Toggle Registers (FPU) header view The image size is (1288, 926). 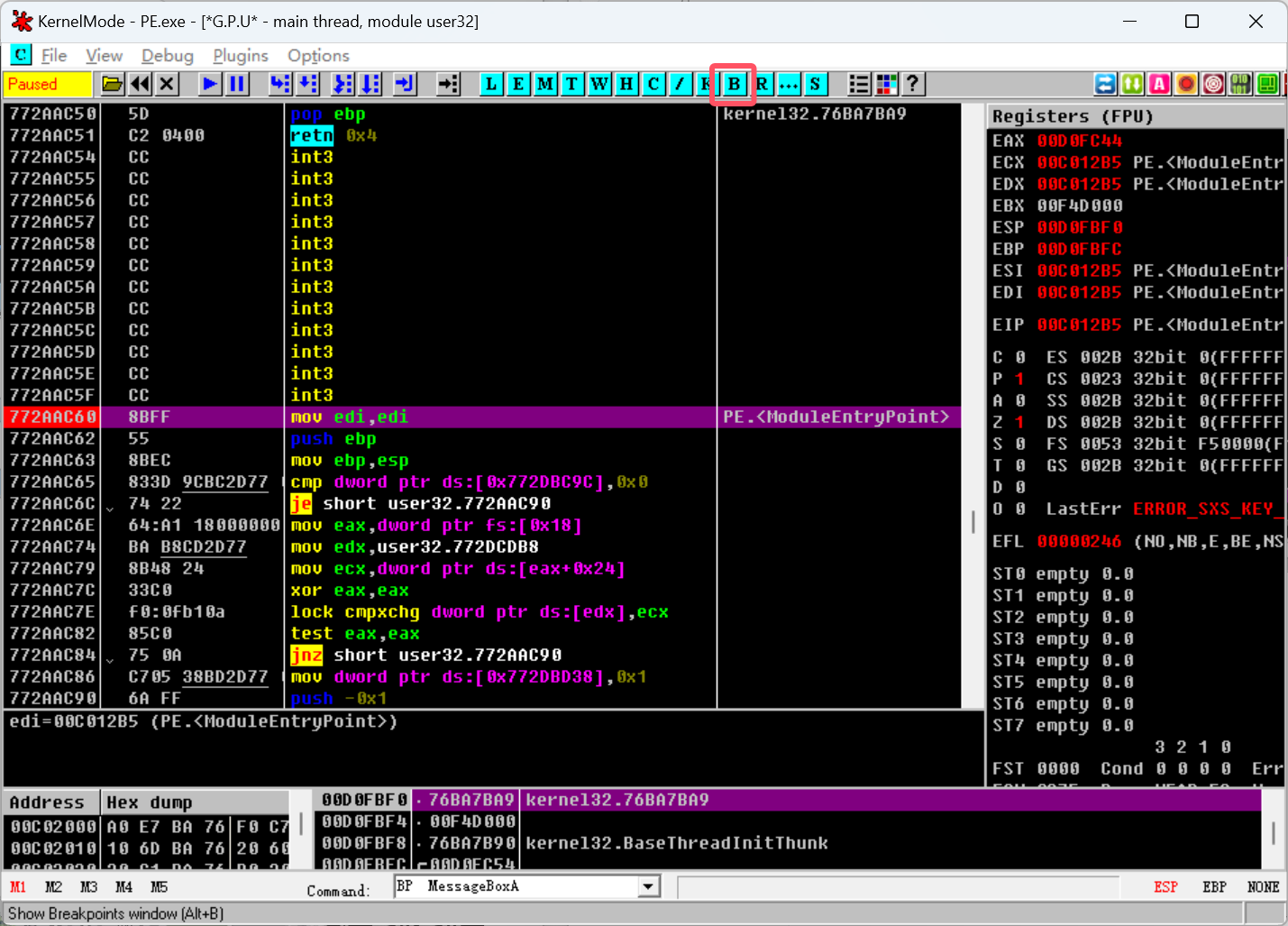(1136, 115)
